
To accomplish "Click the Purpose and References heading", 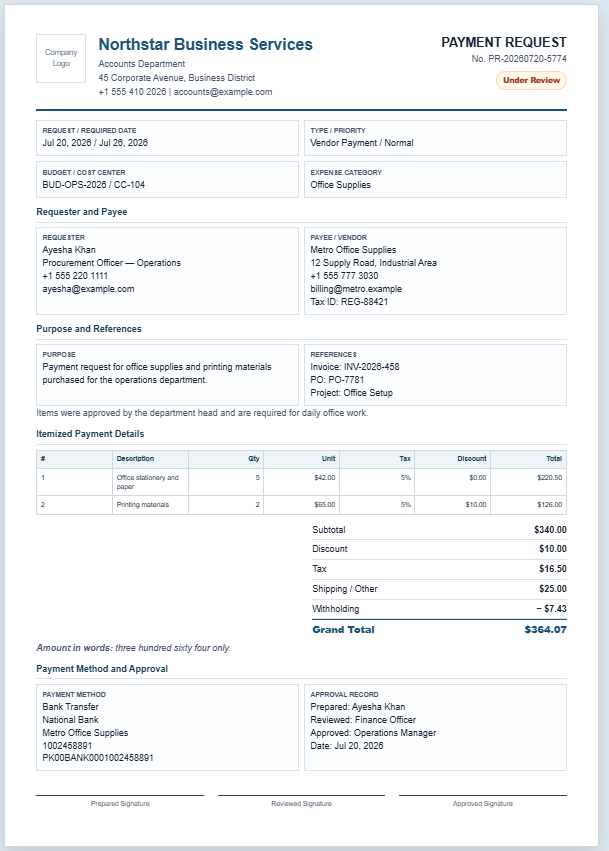I will pos(89,329).
